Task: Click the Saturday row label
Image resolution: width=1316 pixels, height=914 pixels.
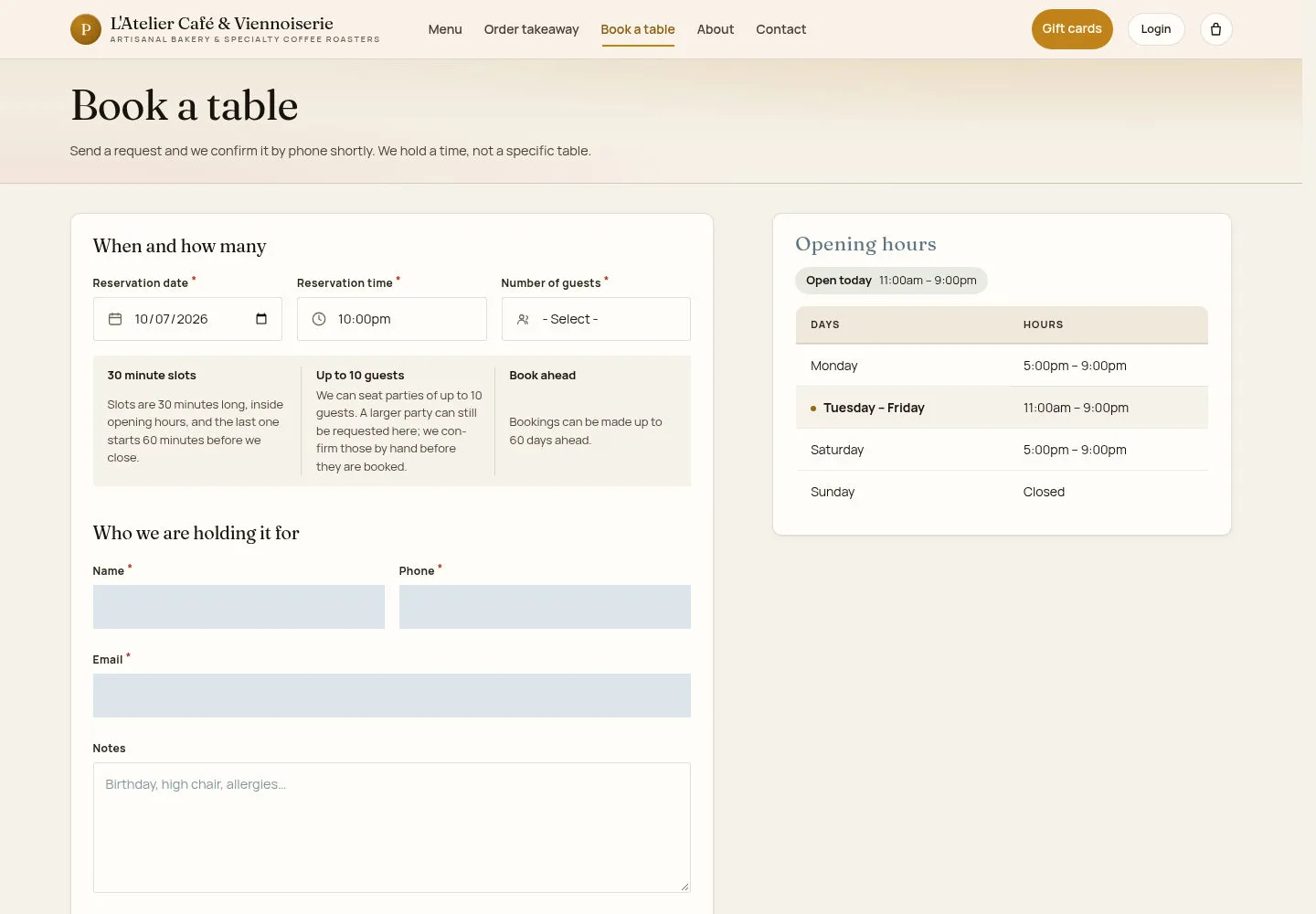Action: tap(837, 450)
